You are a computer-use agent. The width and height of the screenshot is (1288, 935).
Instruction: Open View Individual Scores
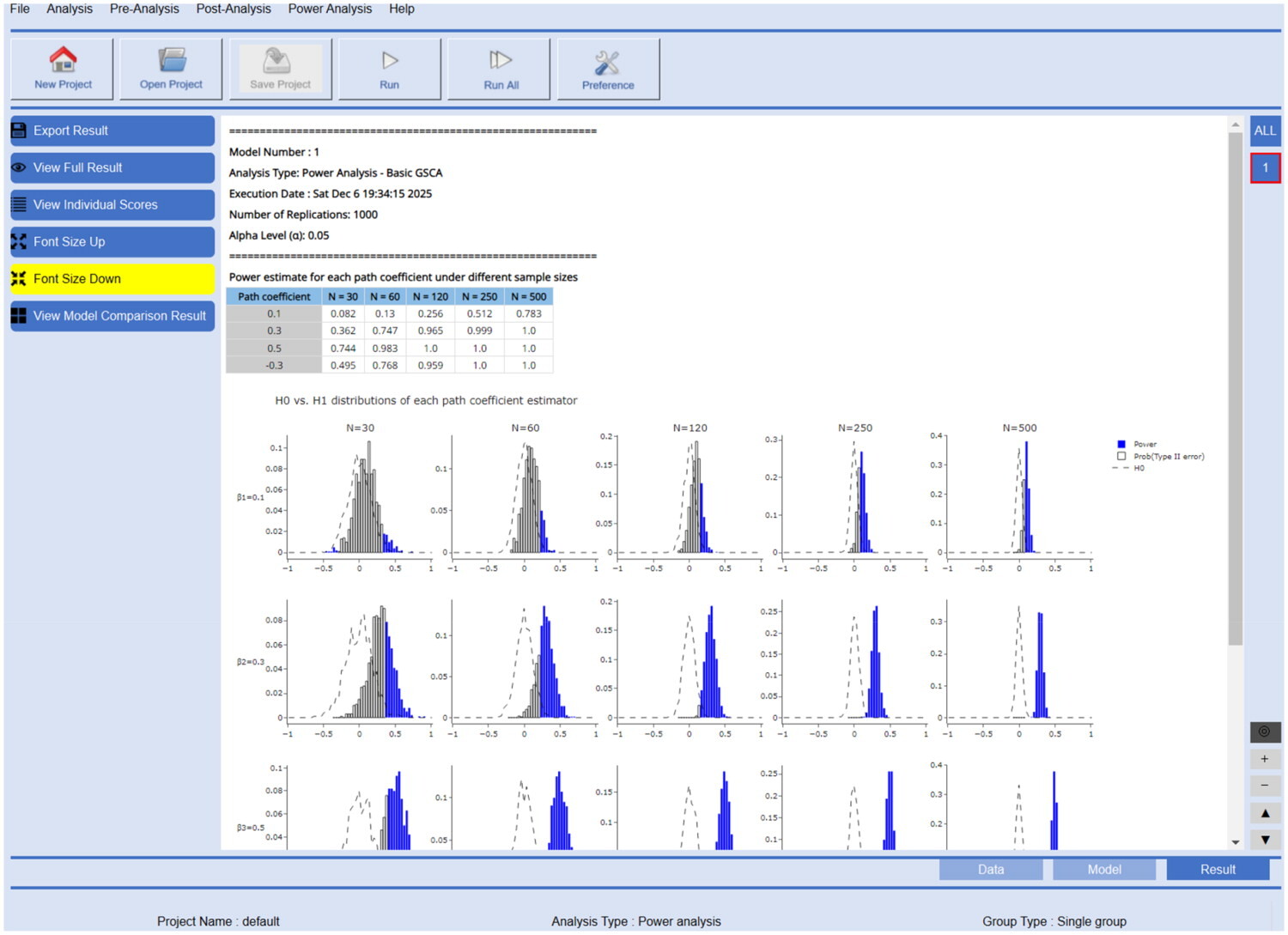click(112, 204)
